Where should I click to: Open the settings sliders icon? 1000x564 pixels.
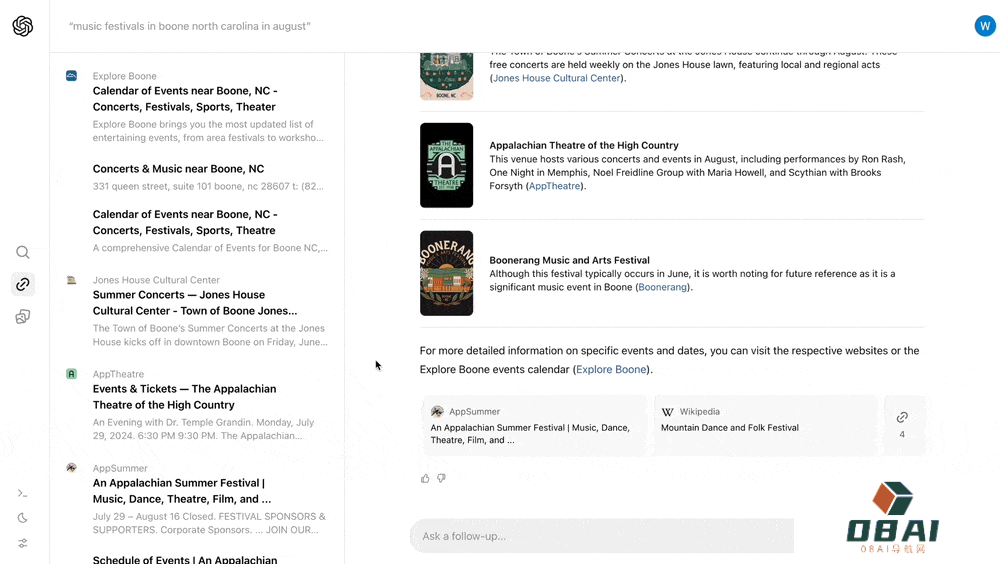click(x=23, y=544)
